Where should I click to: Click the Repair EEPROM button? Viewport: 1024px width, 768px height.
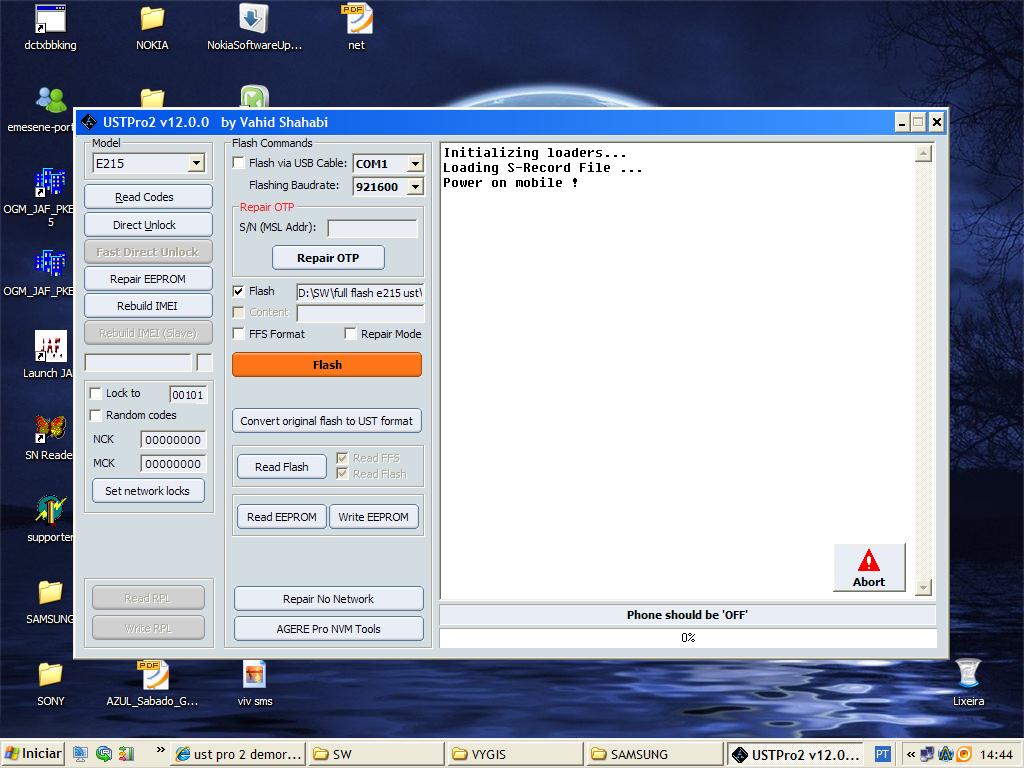click(148, 279)
